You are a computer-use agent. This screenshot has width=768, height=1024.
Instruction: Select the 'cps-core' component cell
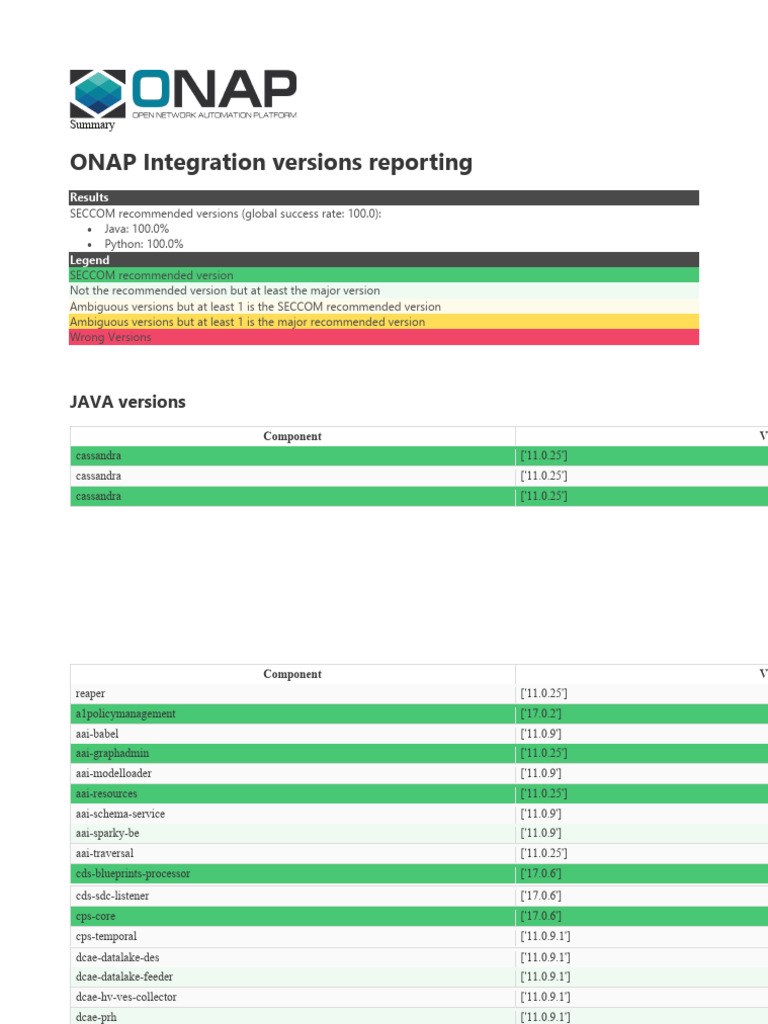tap(293, 916)
